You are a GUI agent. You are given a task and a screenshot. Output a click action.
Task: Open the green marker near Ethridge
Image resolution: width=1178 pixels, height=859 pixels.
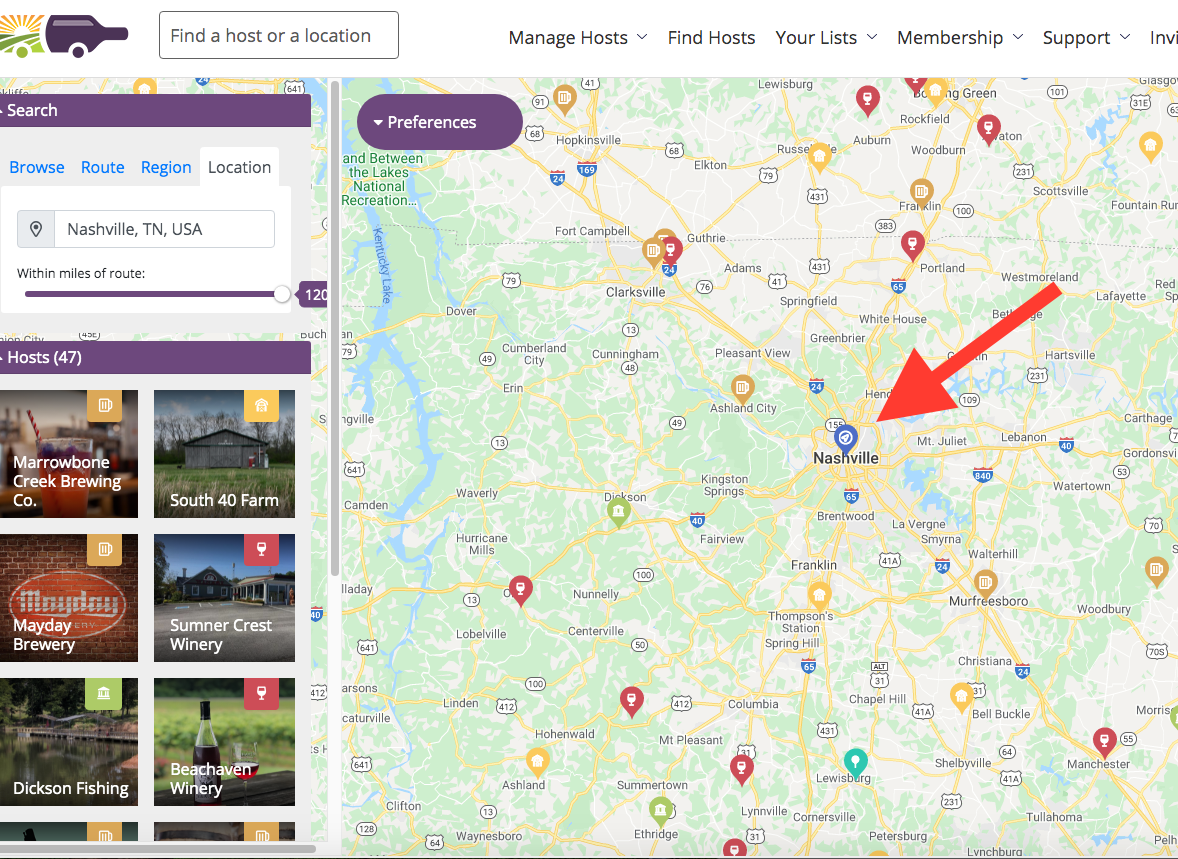click(x=660, y=811)
